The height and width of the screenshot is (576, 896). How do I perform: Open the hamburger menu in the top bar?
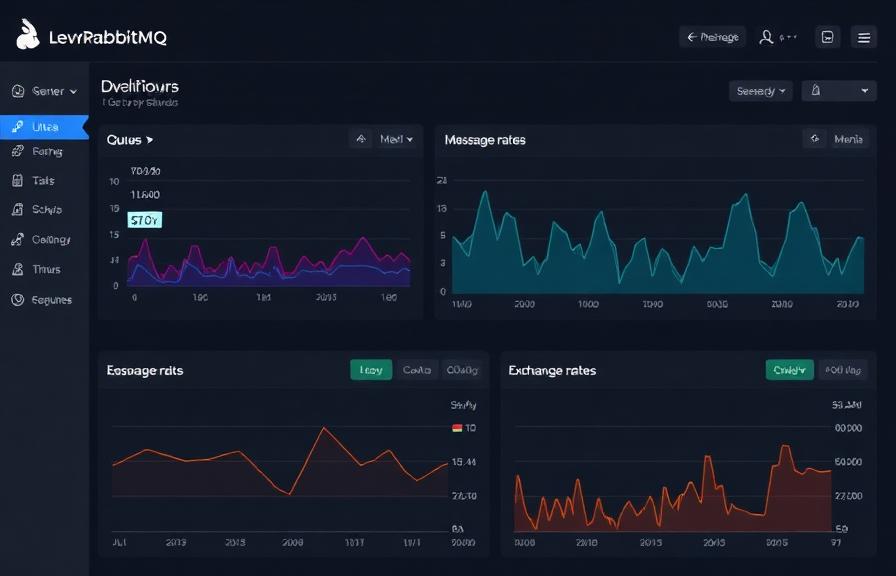pyautogui.click(x=864, y=36)
